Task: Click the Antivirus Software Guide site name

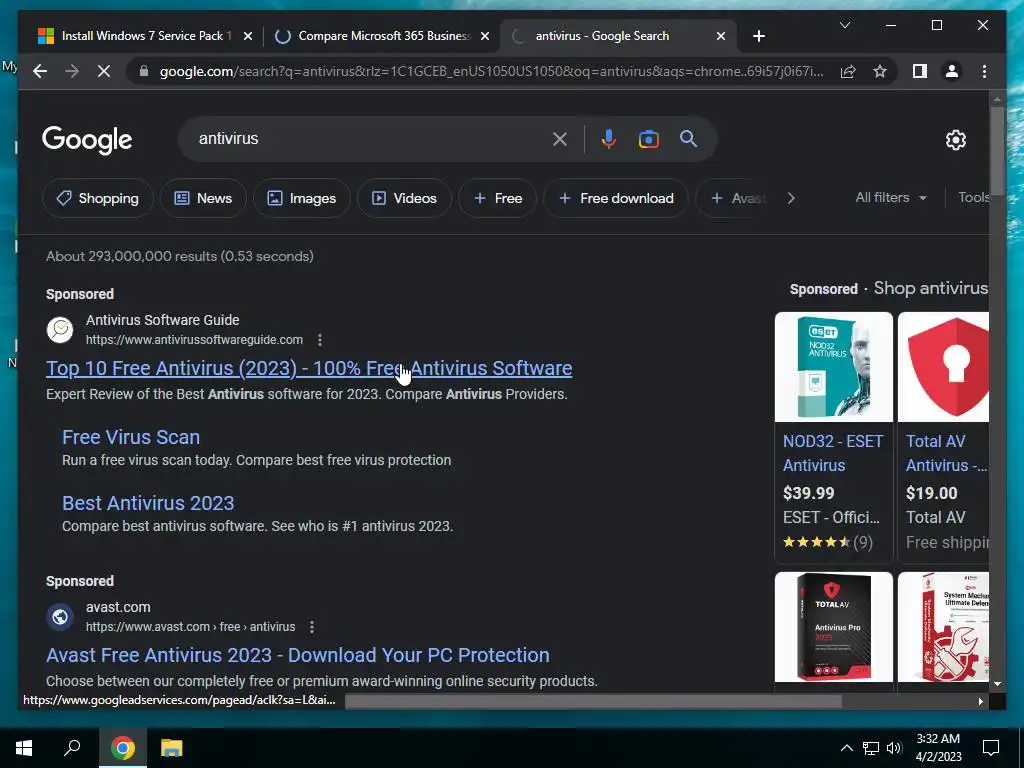Action: (163, 320)
